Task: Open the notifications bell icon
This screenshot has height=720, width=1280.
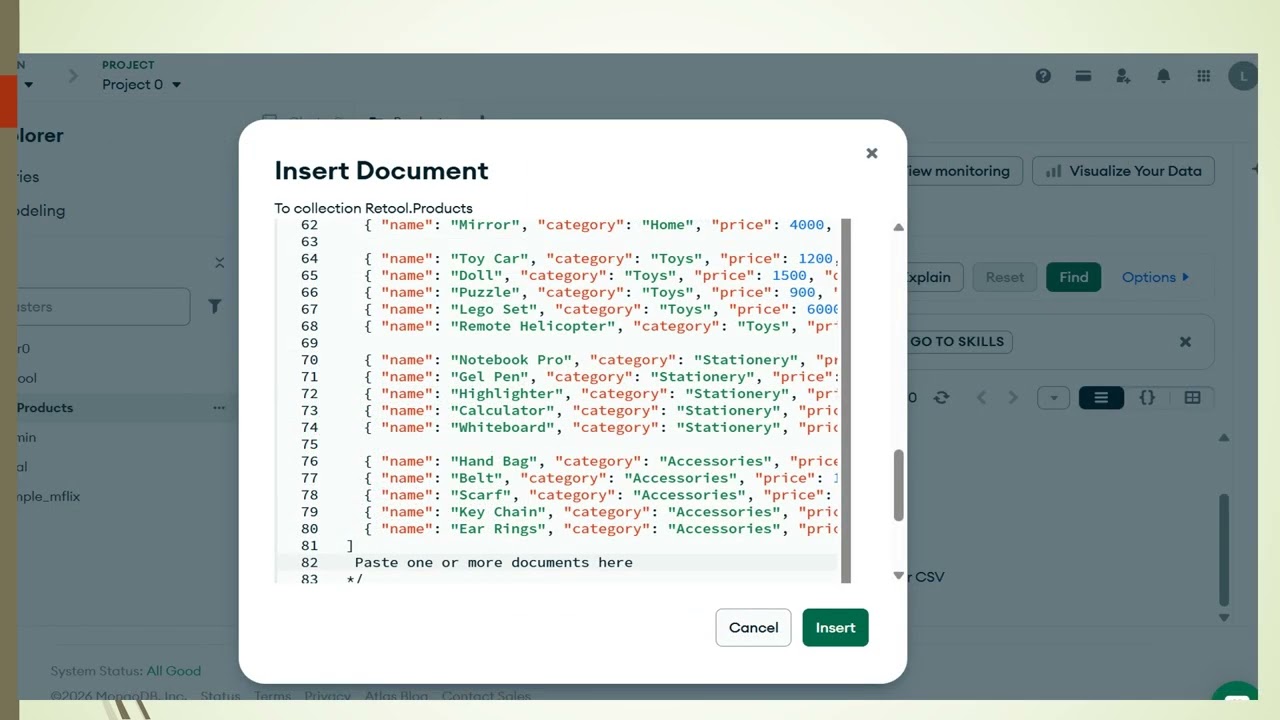Action: pos(1163,76)
